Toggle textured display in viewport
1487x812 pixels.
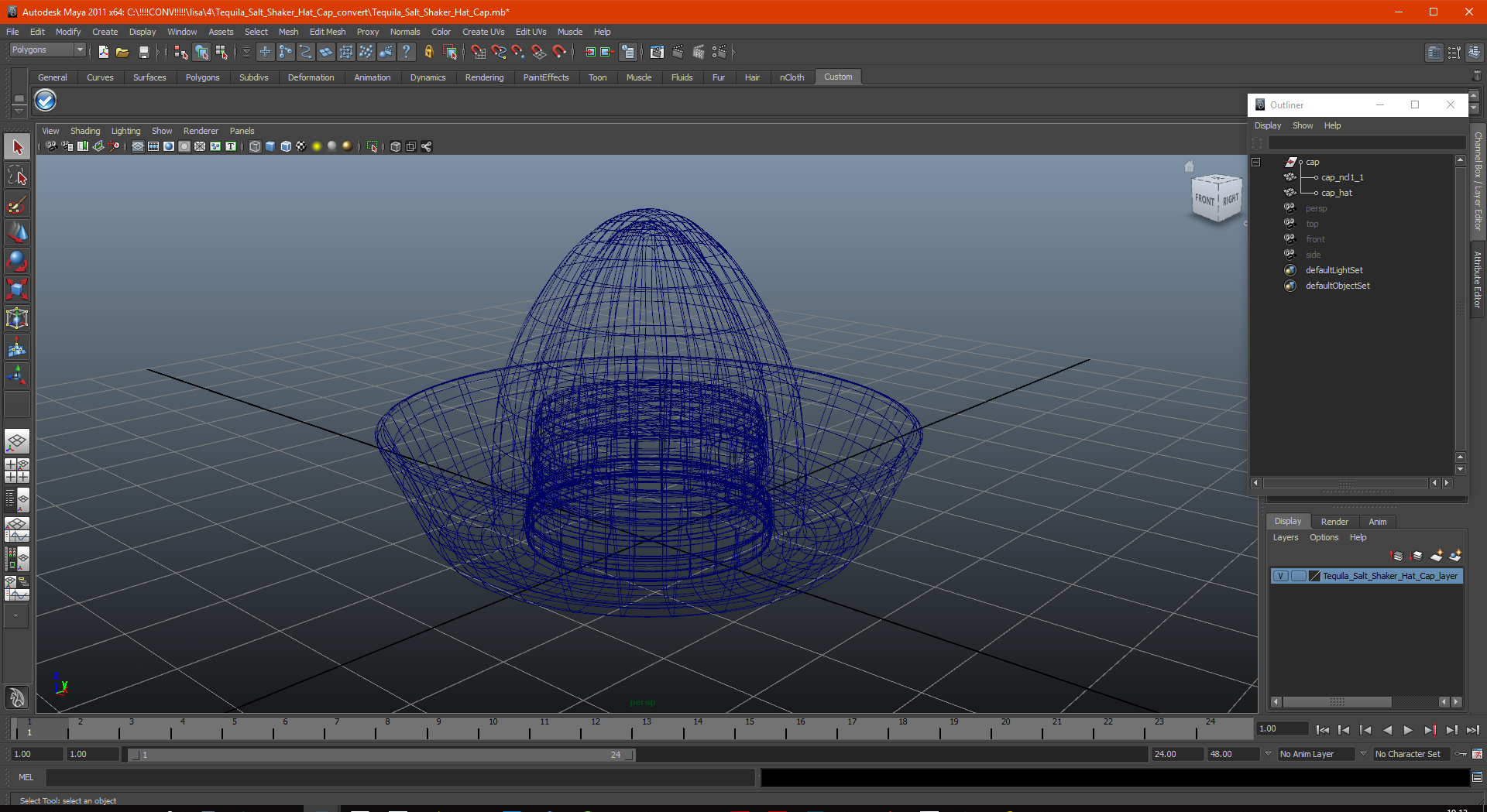pyautogui.click(x=301, y=146)
